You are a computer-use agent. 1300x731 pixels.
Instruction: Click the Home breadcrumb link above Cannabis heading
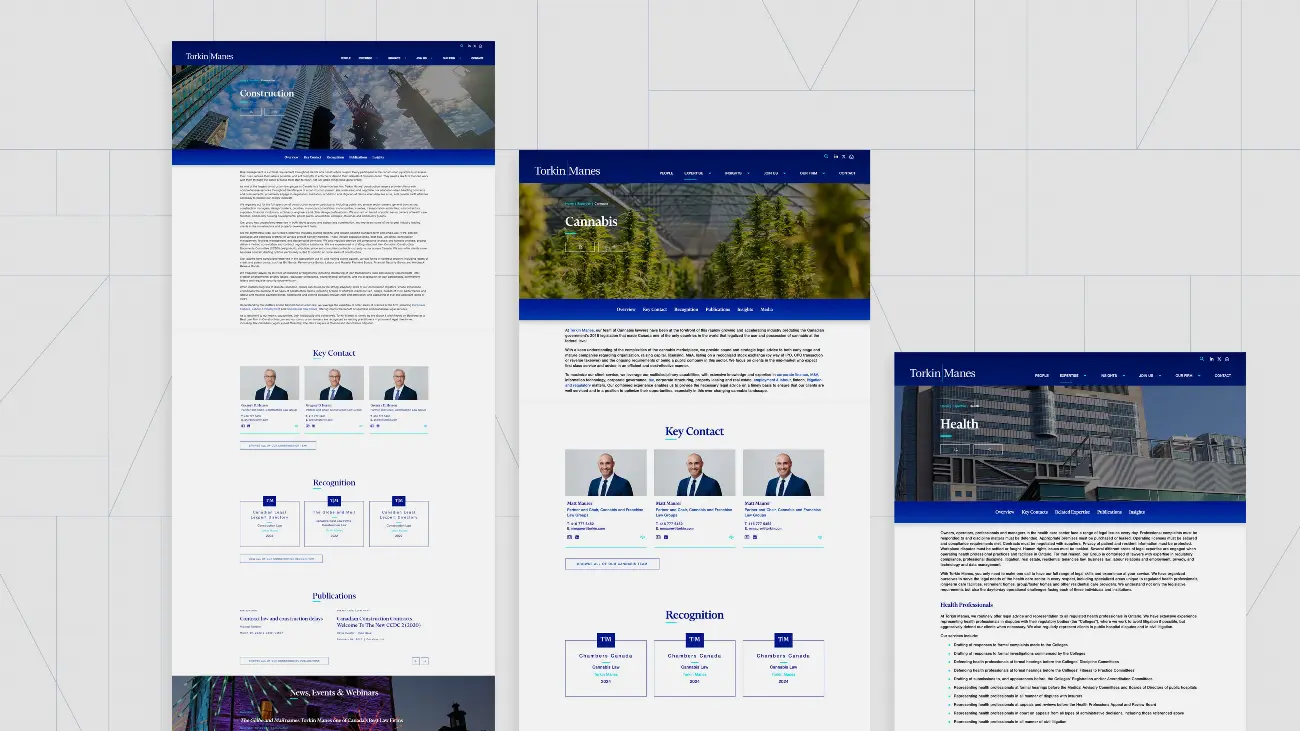coord(569,204)
